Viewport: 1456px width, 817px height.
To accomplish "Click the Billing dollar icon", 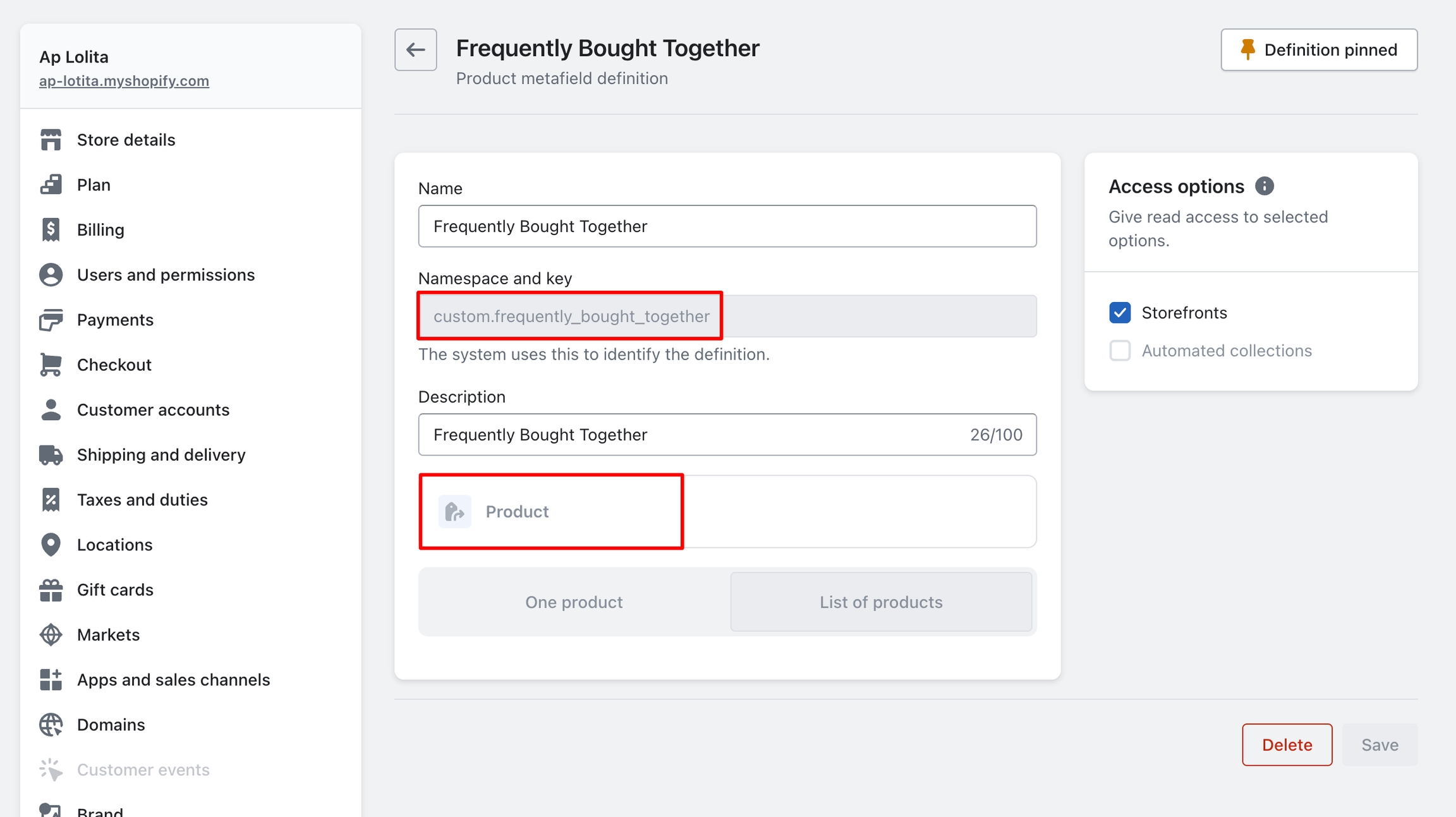I will coord(51,229).
